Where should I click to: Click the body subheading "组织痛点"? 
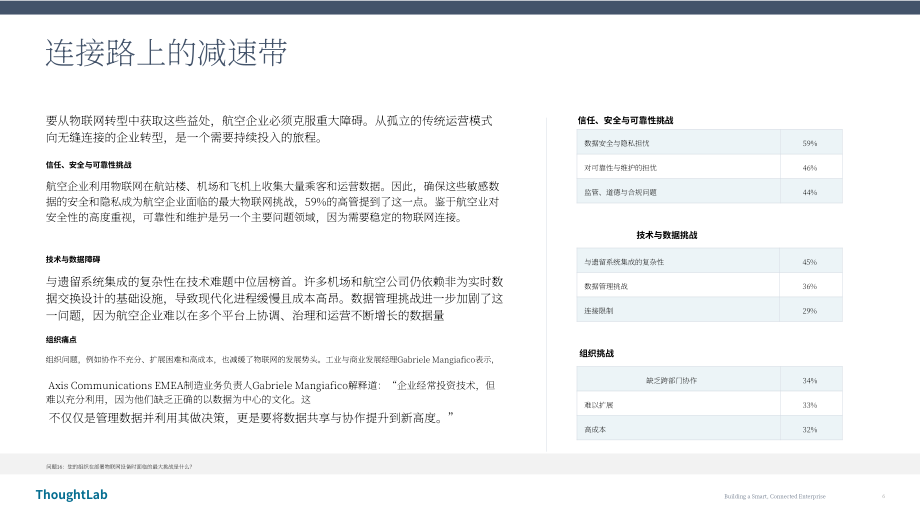tap(61, 339)
